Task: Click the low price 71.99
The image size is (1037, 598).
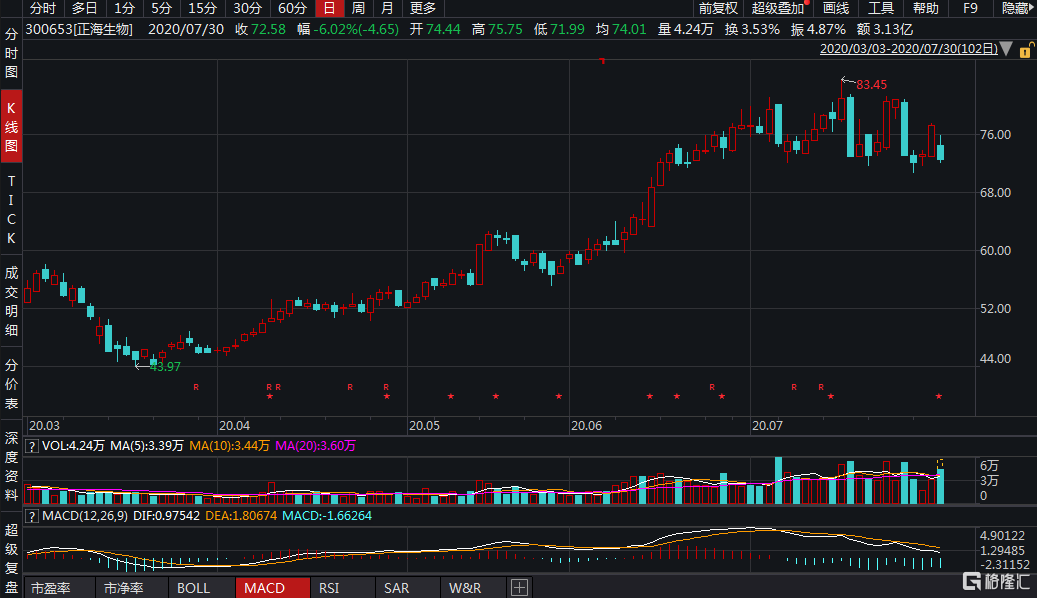Action: [567, 30]
